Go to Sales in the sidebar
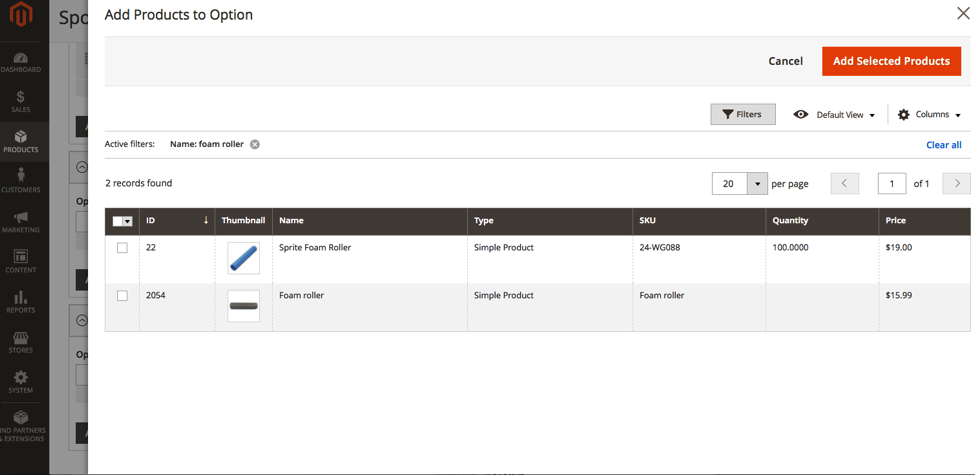This screenshot has height=475, width=975. pyautogui.click(x=20, y=102)
